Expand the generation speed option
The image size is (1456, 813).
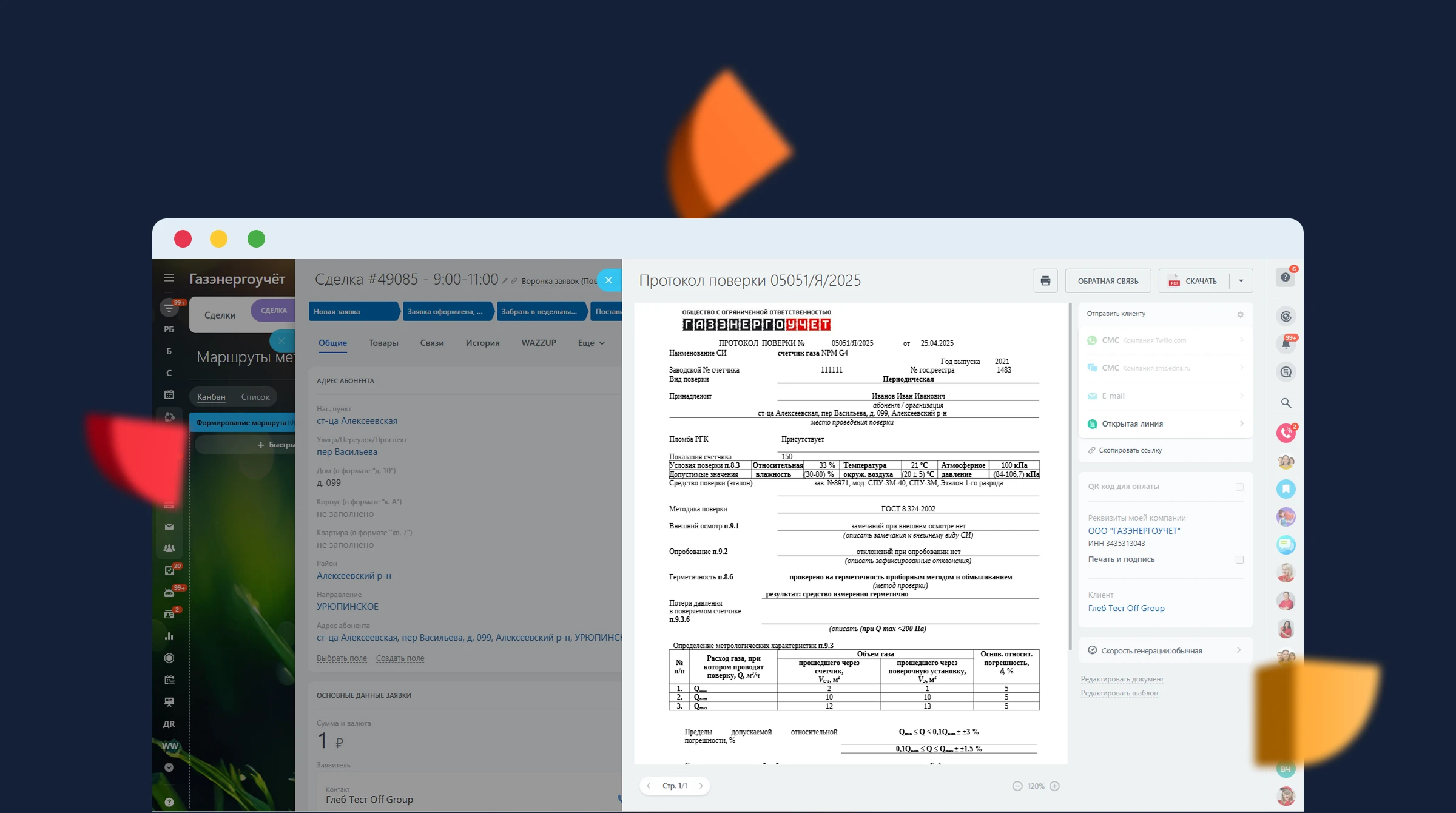[1165, 650]
